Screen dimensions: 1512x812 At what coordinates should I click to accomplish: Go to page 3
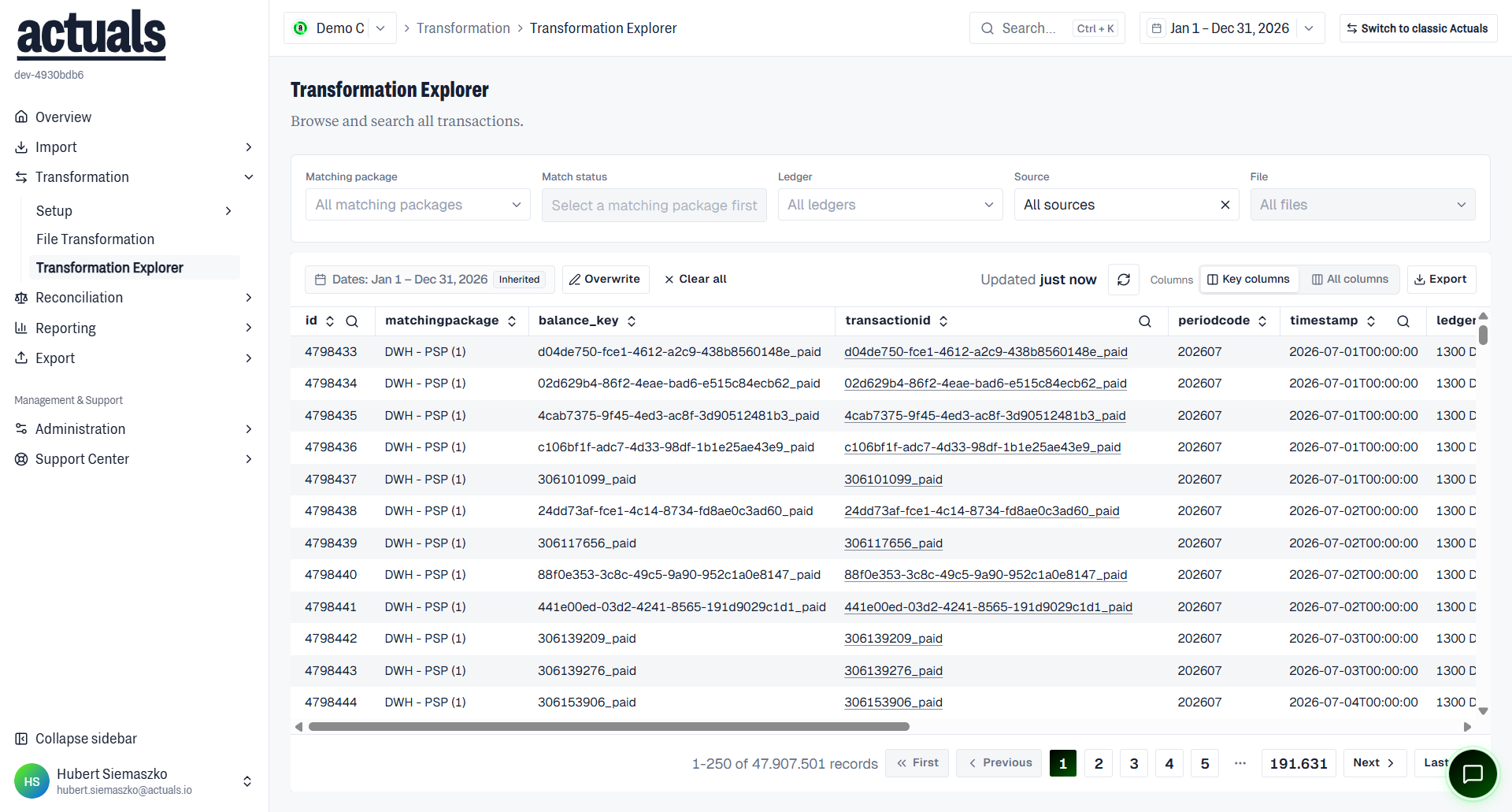pos(1134,763)
